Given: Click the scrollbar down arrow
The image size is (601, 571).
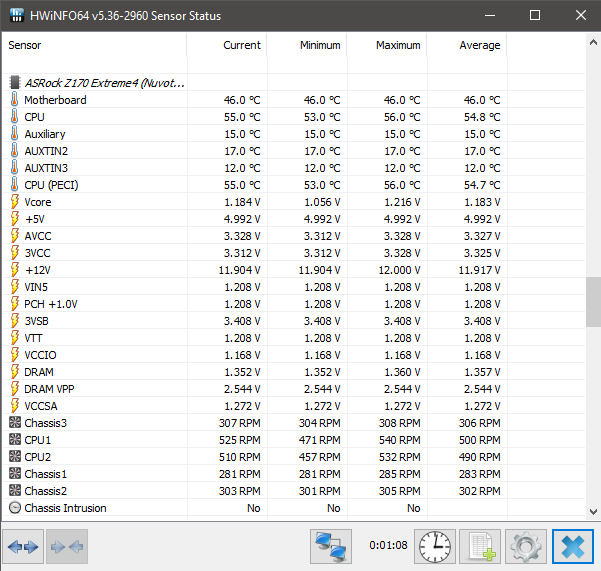Looking at the screenshot, I should pos(593,511).
